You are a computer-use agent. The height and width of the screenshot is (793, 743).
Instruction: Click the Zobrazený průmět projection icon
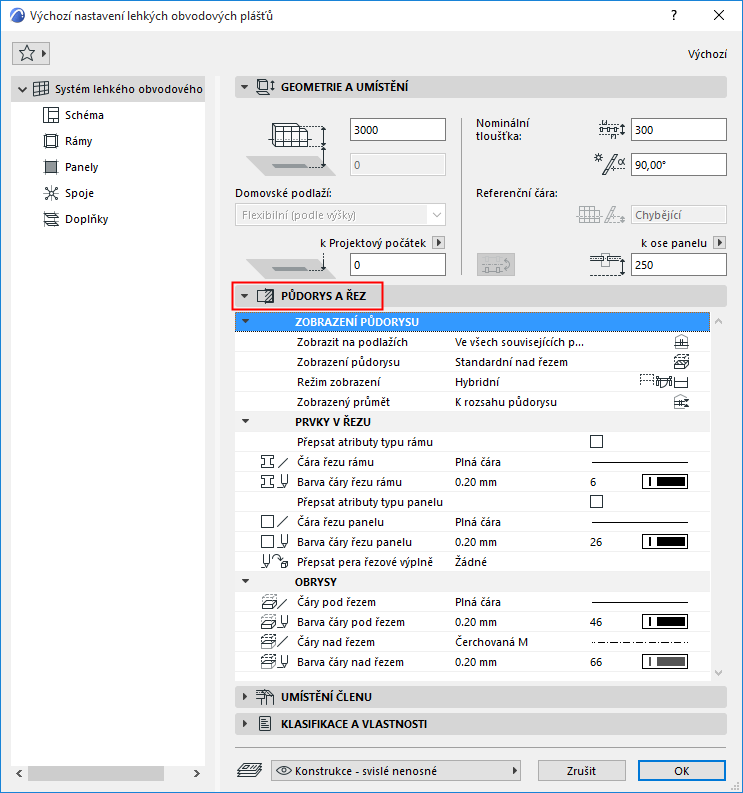tap(681, 402)
